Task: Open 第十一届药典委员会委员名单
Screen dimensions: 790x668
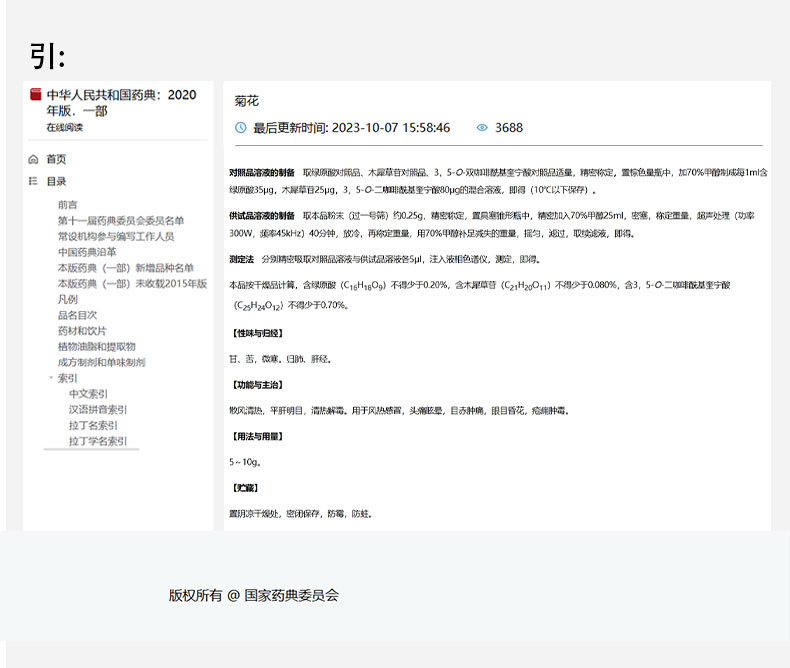Action: (x=120, y=220)
